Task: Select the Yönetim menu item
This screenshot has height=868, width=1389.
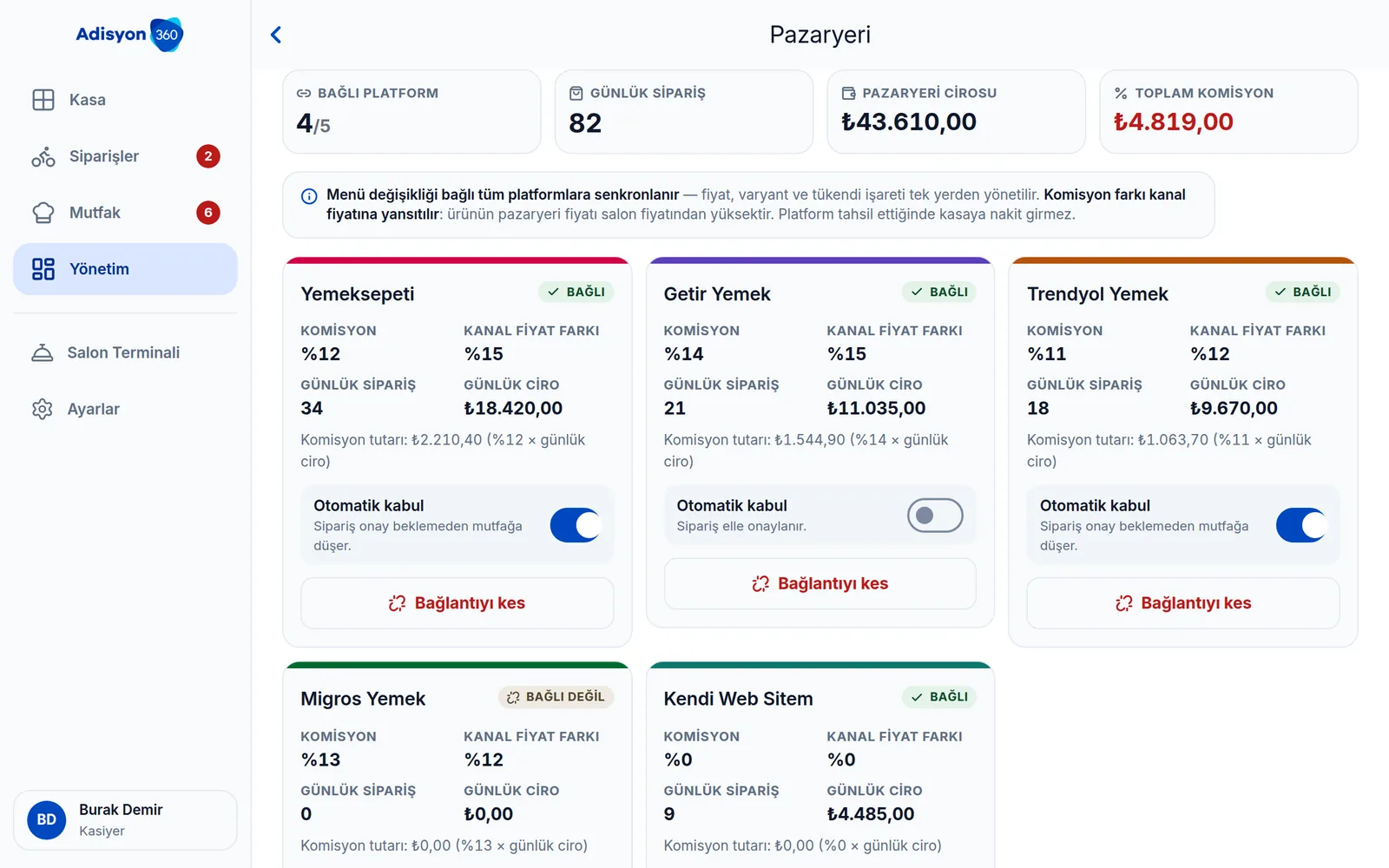Action: coord(125,269)
